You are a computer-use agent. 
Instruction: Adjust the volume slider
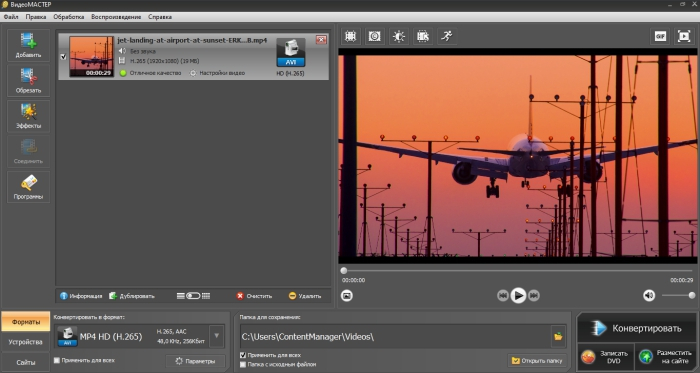pyautogui.click(x=678, y=295)
